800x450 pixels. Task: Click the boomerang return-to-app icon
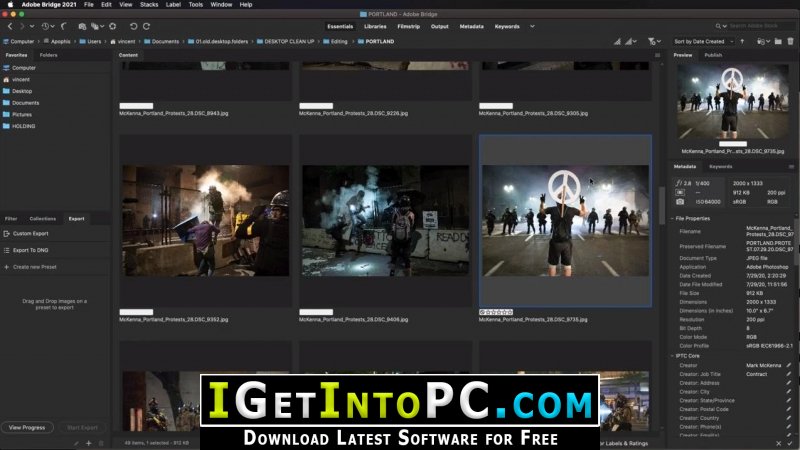[64, 26]
